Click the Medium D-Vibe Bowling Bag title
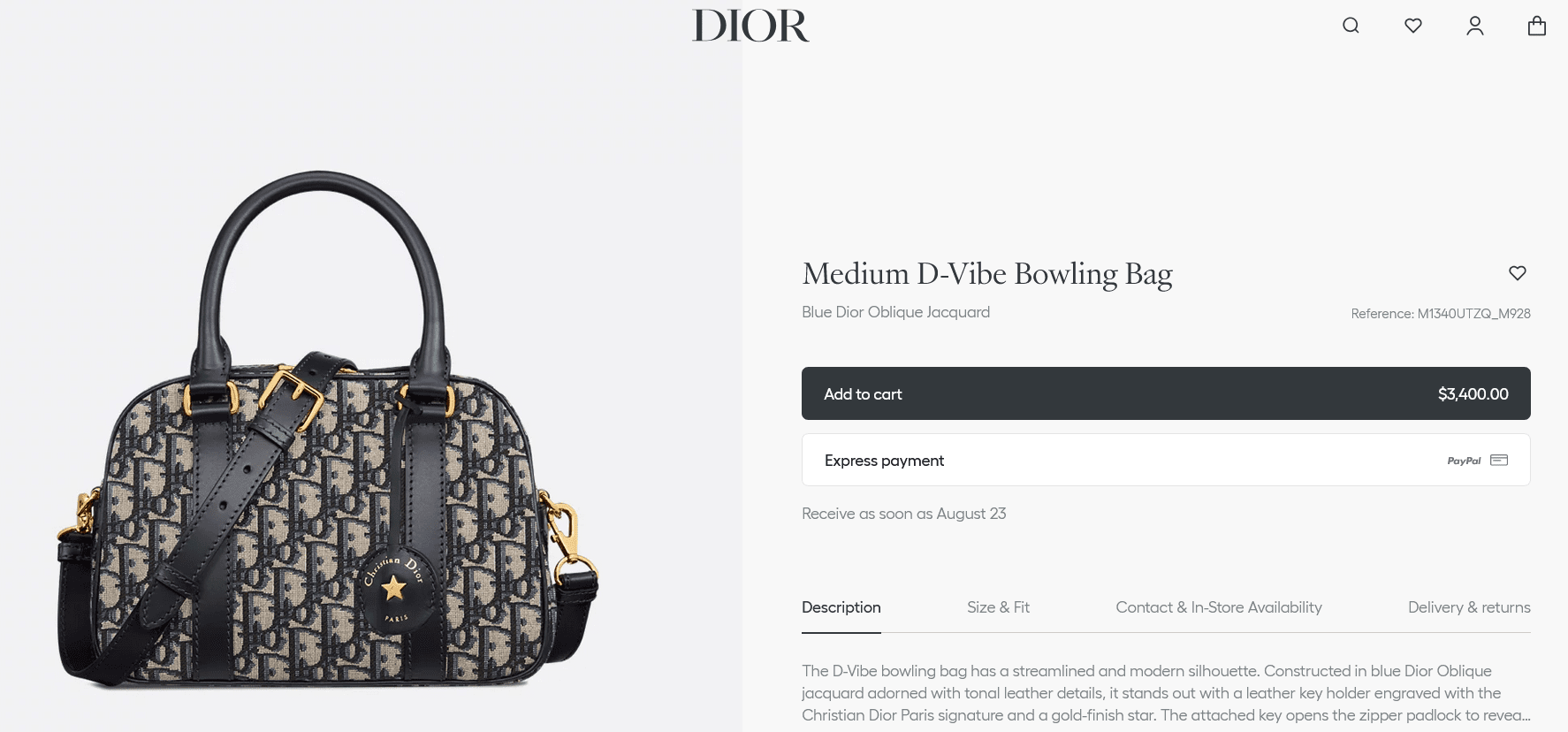Image resolution: width=1568 pixels, height=732 pixels. click(x=987, y=274)
